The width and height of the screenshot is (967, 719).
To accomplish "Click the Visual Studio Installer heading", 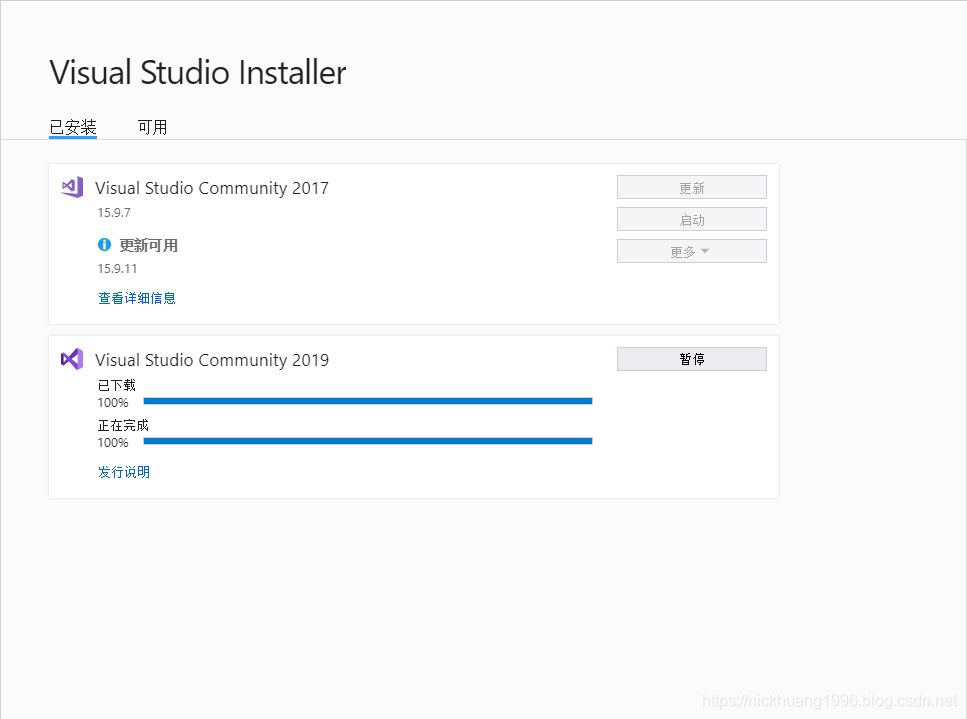I will 198,73.
